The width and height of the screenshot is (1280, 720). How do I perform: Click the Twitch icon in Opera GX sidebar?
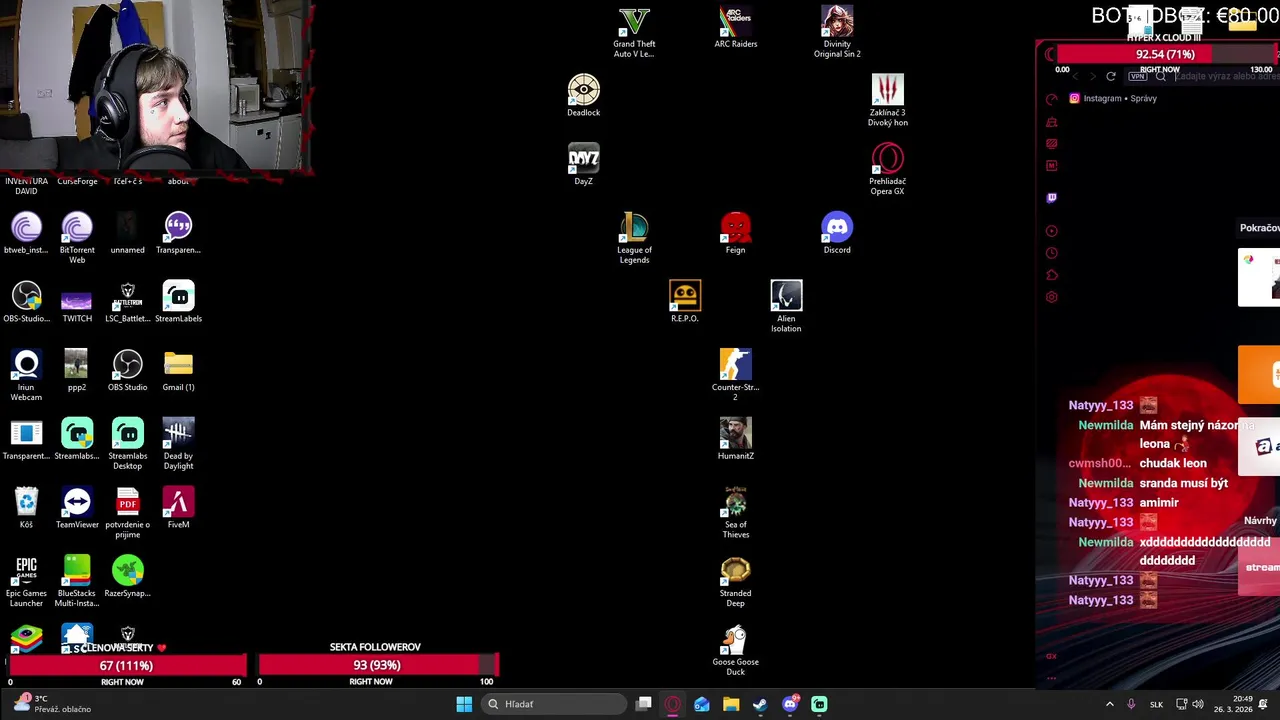(1051, 198)
